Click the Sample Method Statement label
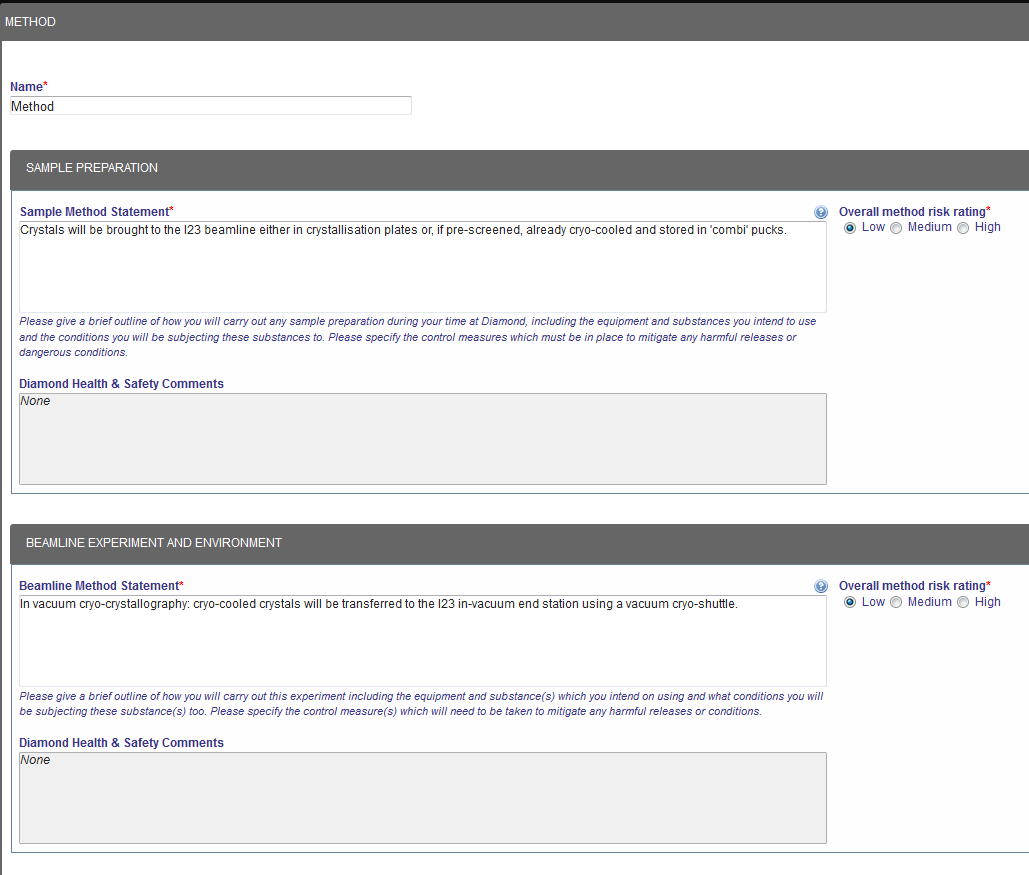The width and height of the screenshot is (1029, 875). pyautogui.click(x=96, y=212)
